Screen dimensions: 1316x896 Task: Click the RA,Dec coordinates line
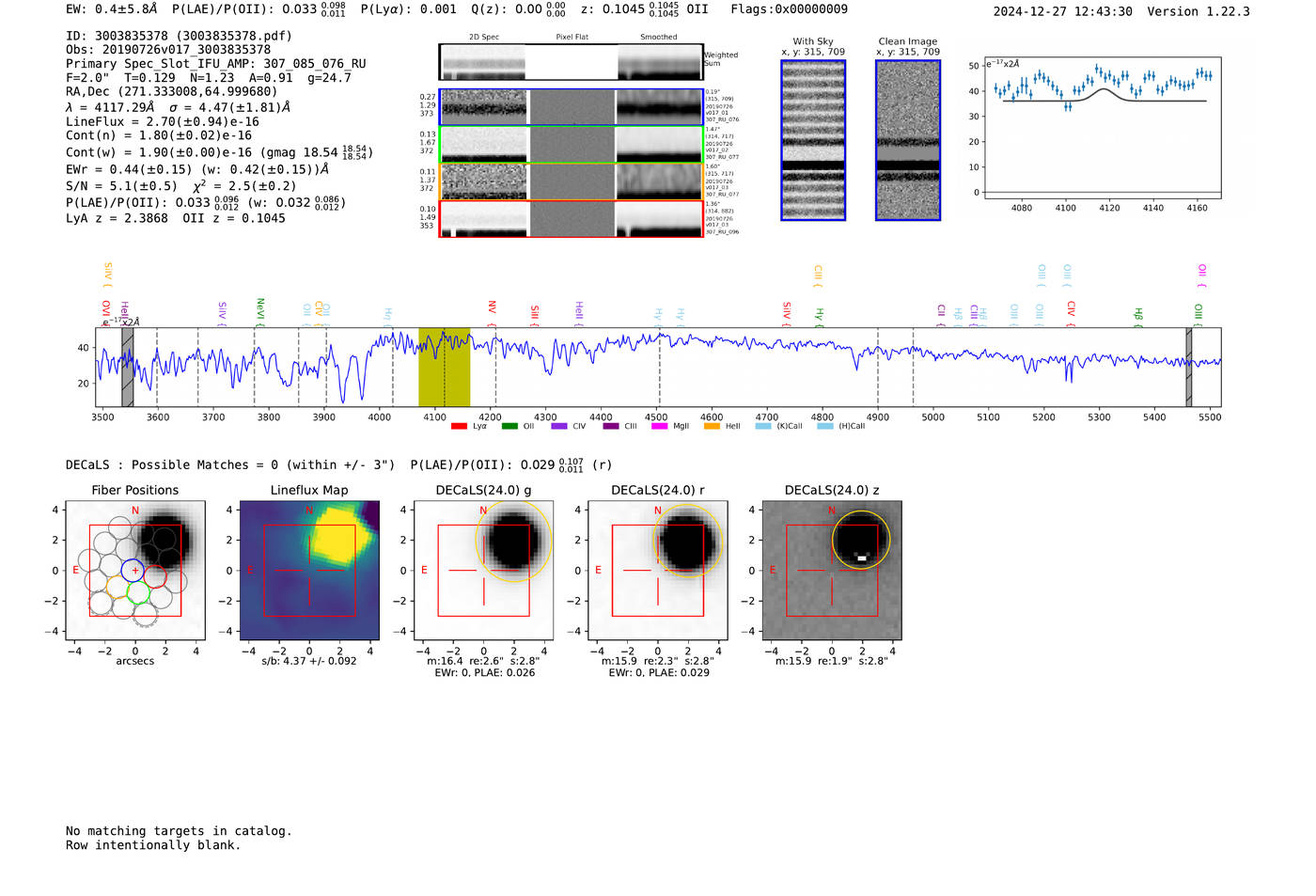[x=172, y=91]
